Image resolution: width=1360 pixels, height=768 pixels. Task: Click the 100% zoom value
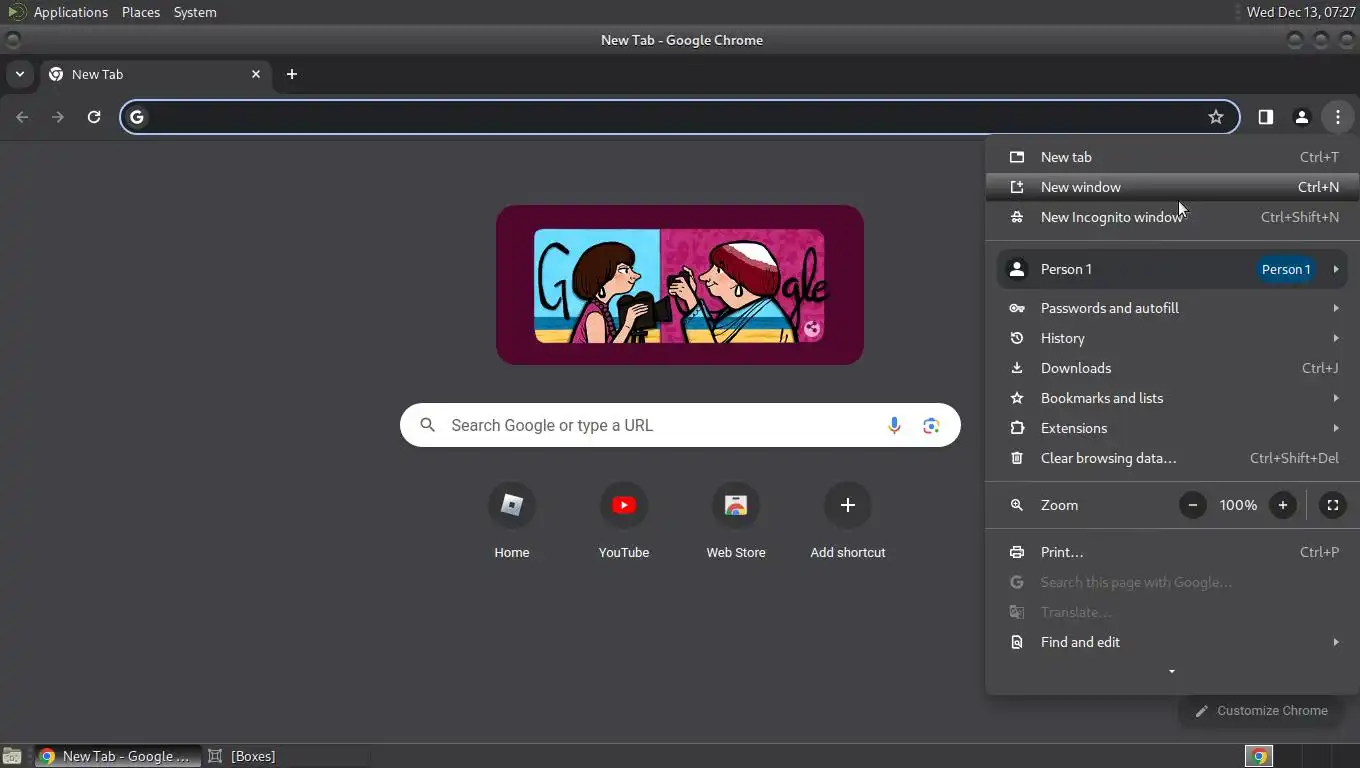(x=1238, y=505)
